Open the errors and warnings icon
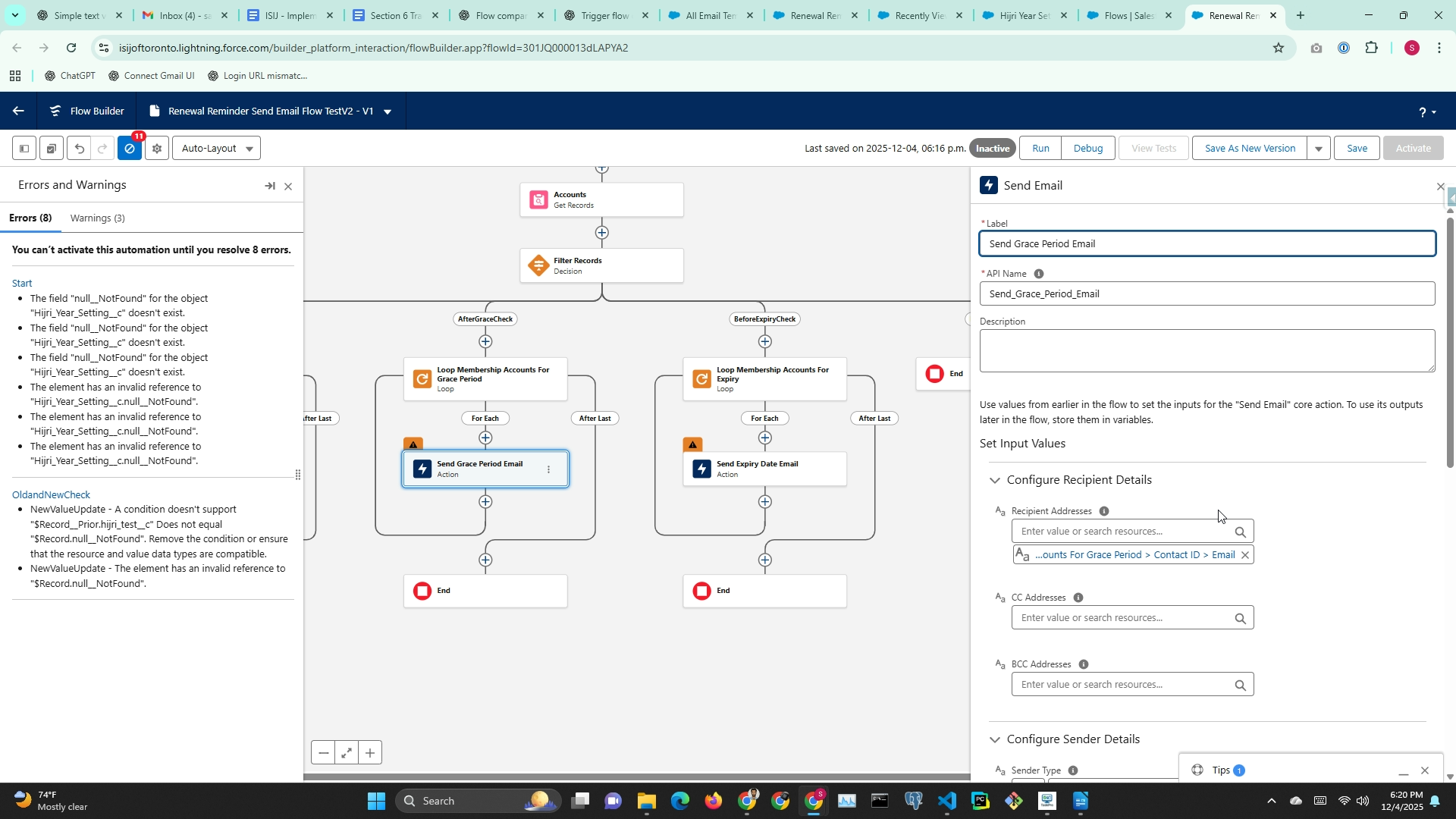The image size is (1456, 819). point(130,149)
